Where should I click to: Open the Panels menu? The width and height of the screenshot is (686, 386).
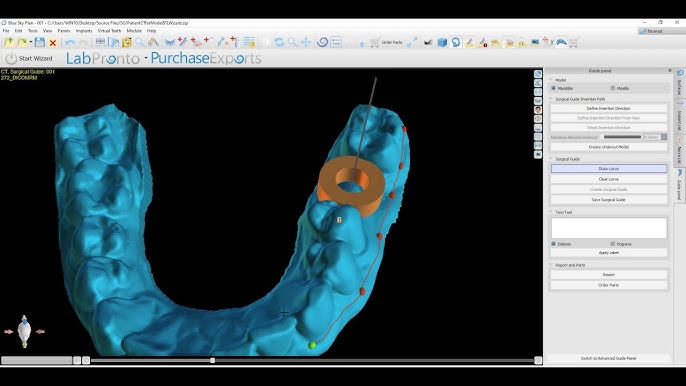coord(64,31)
